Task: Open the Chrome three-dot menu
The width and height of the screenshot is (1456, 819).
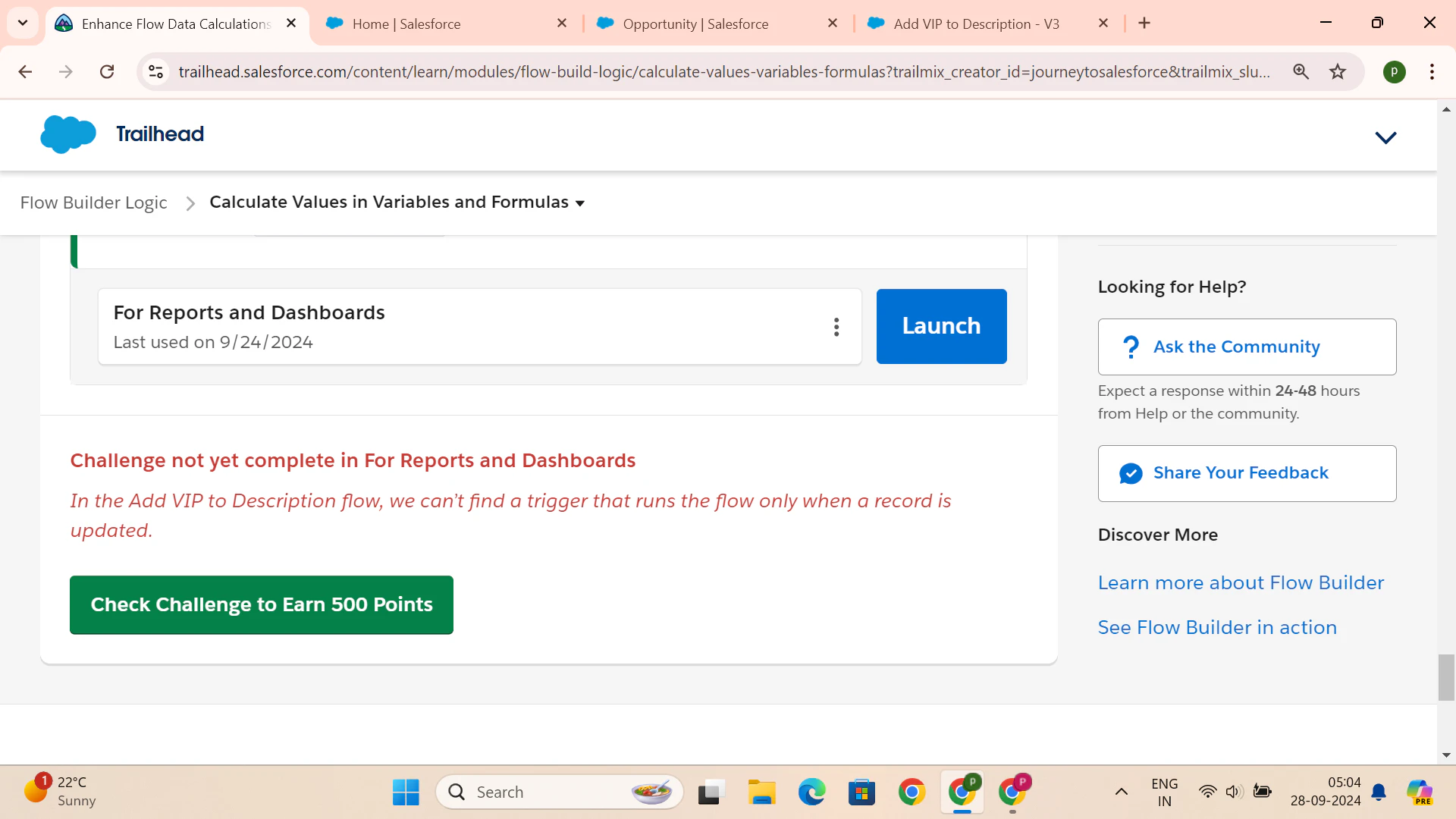Action: [1432, 71]
